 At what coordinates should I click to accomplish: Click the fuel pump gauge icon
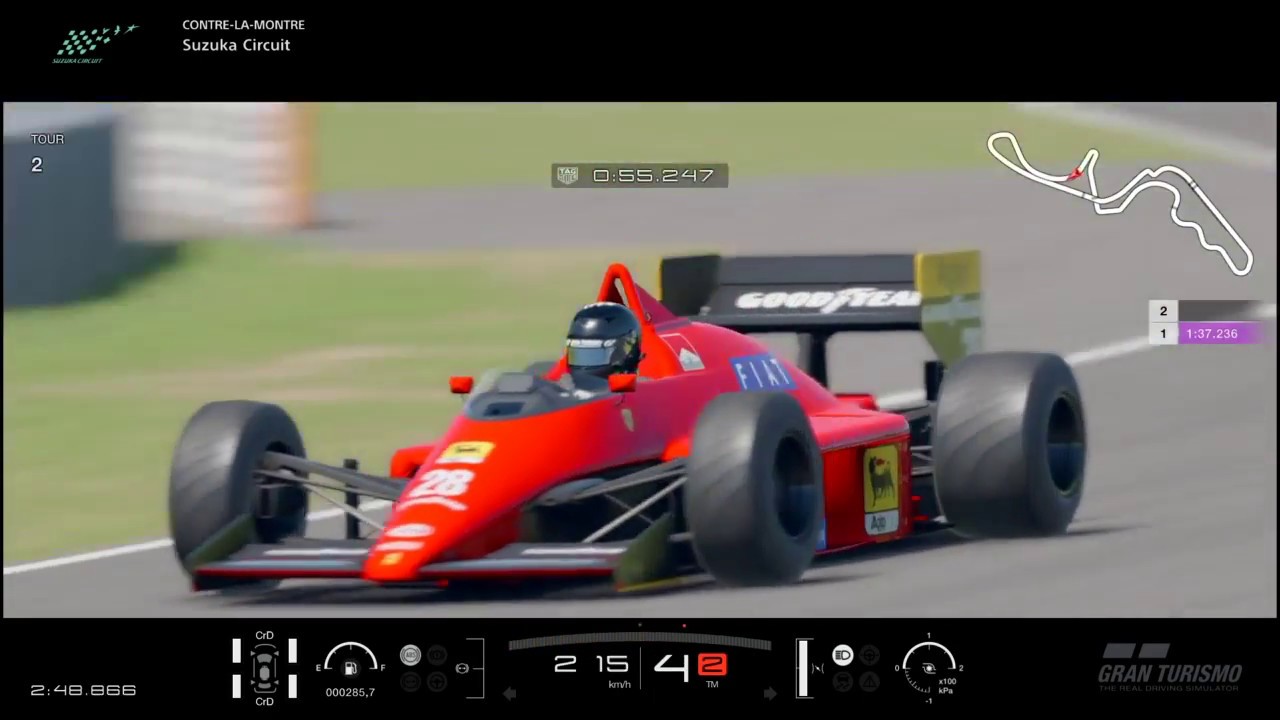pos(350,667)
